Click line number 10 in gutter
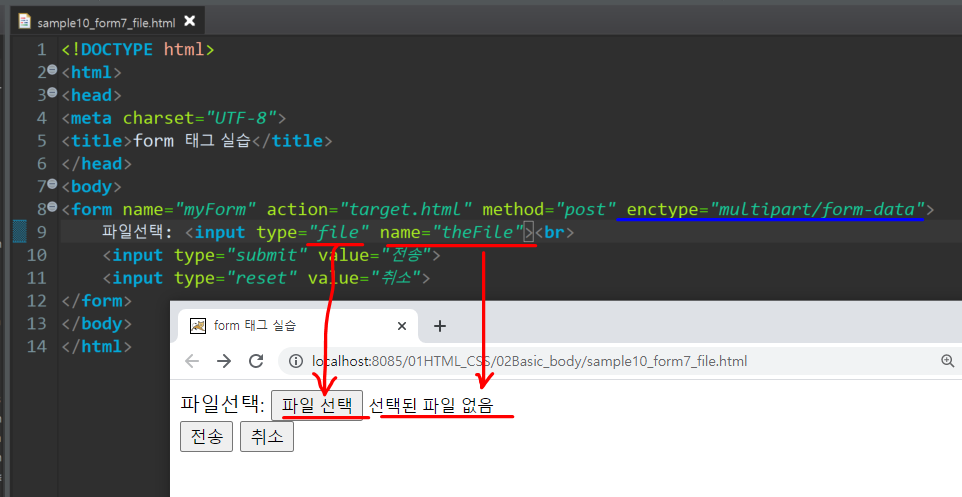 (37, 255)
